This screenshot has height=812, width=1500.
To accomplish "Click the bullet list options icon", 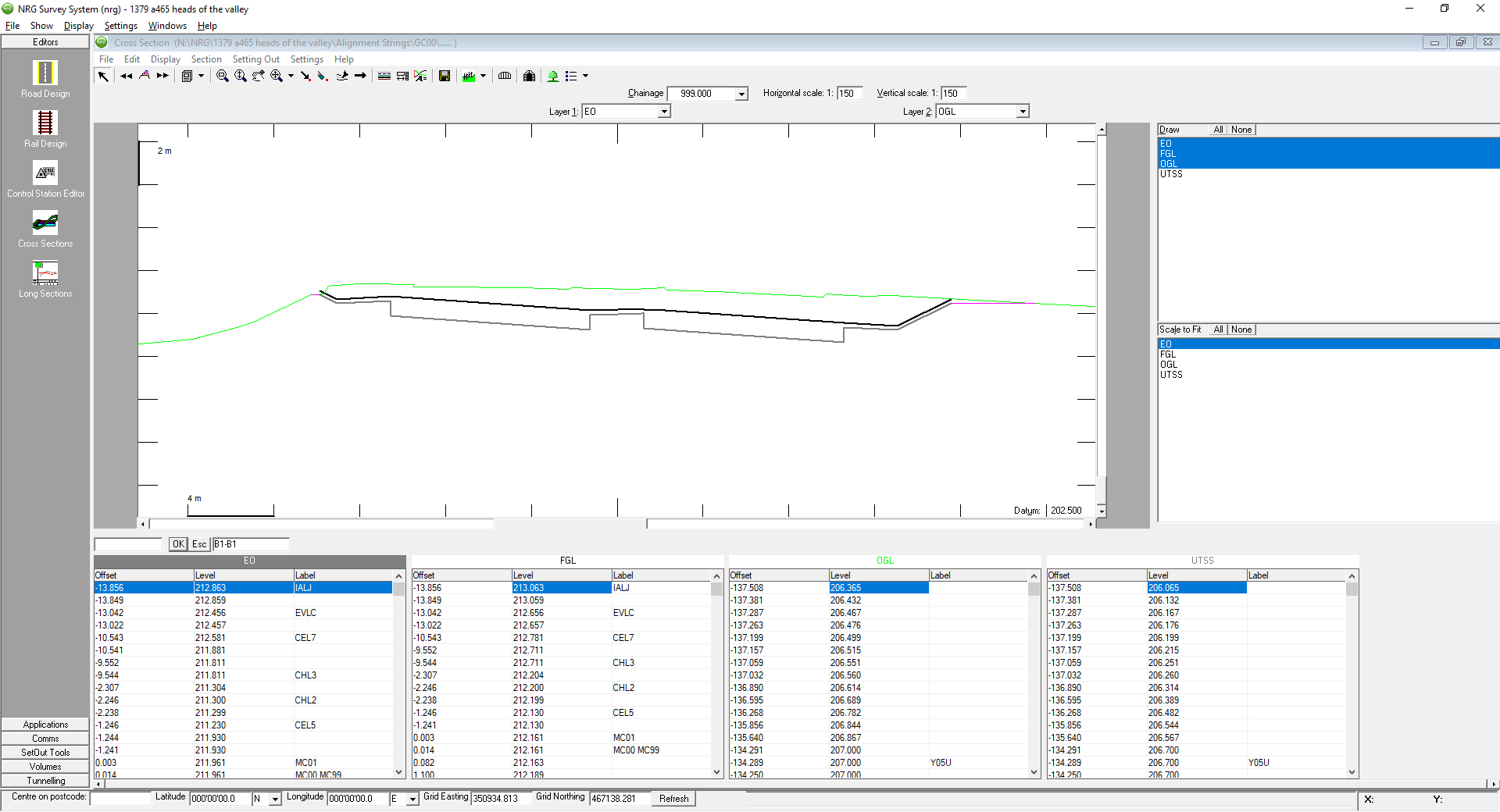I will coord(571,76).
